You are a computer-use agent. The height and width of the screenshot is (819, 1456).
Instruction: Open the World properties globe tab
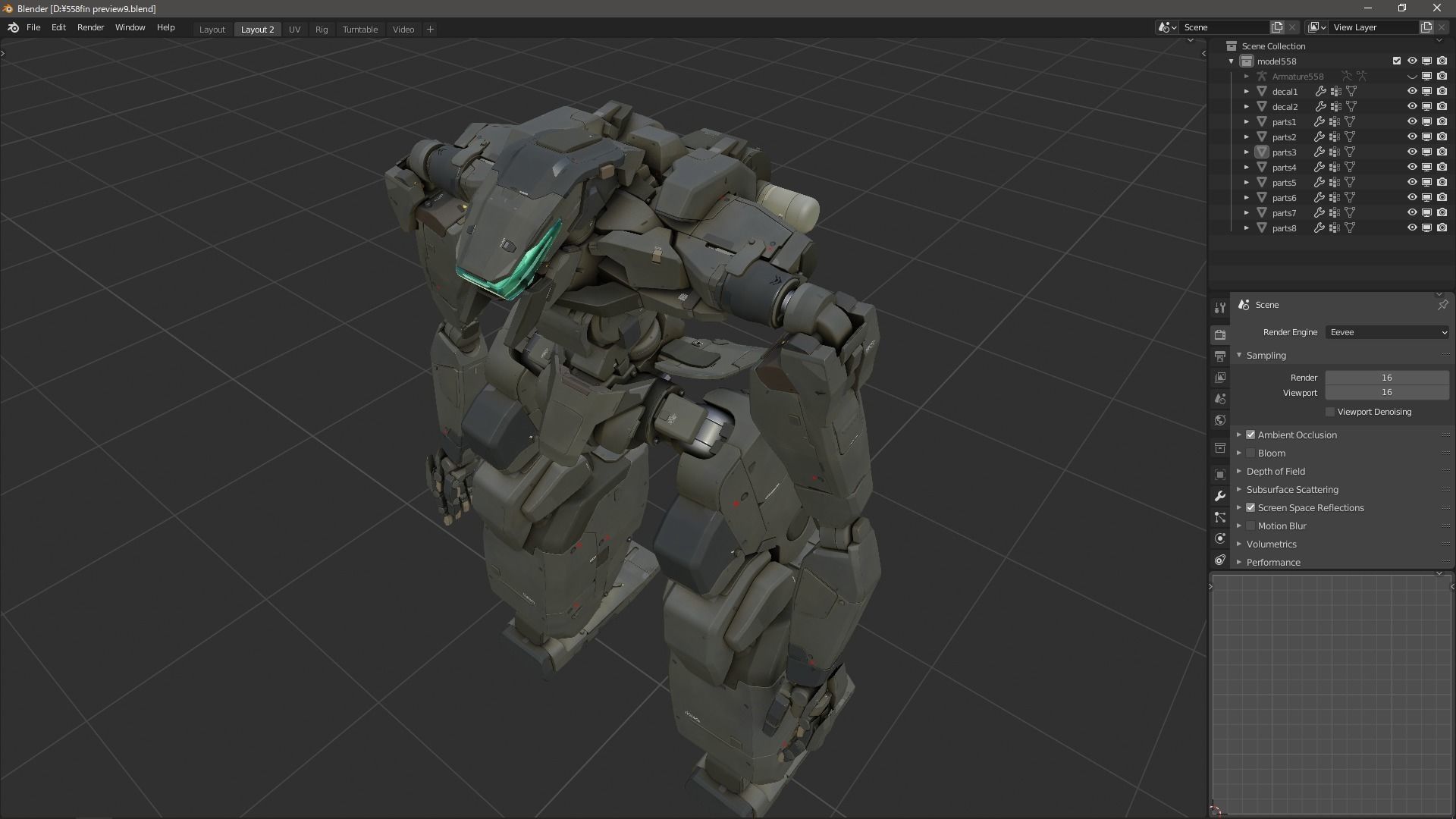[1219, 420]
